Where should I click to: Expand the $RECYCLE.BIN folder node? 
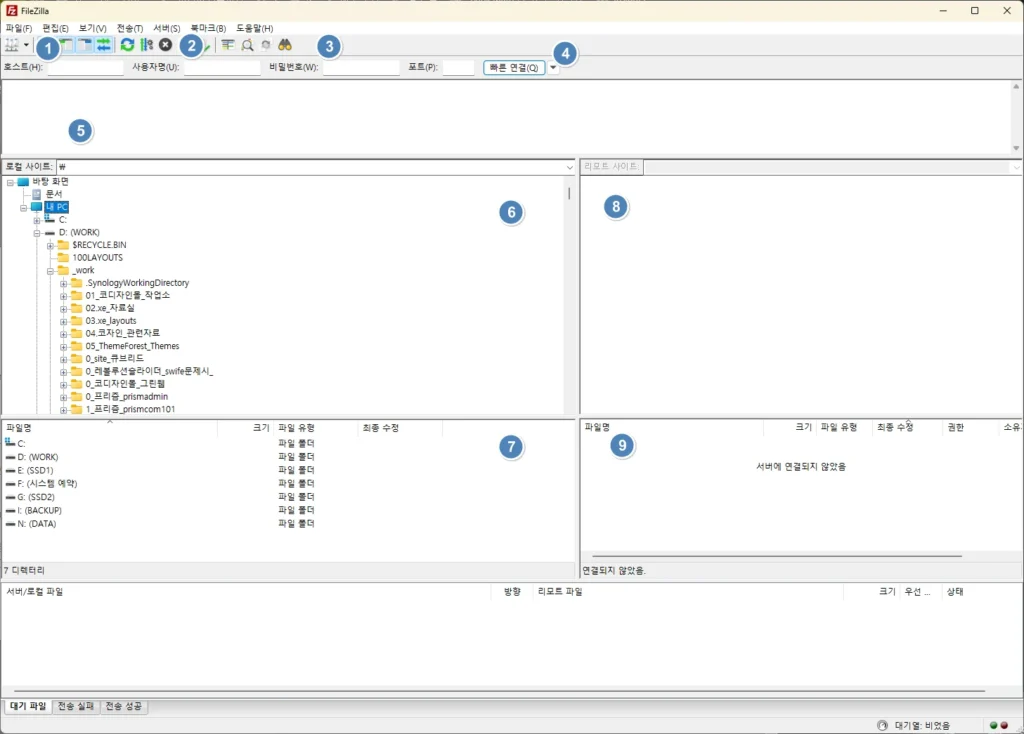pos(50,246)
